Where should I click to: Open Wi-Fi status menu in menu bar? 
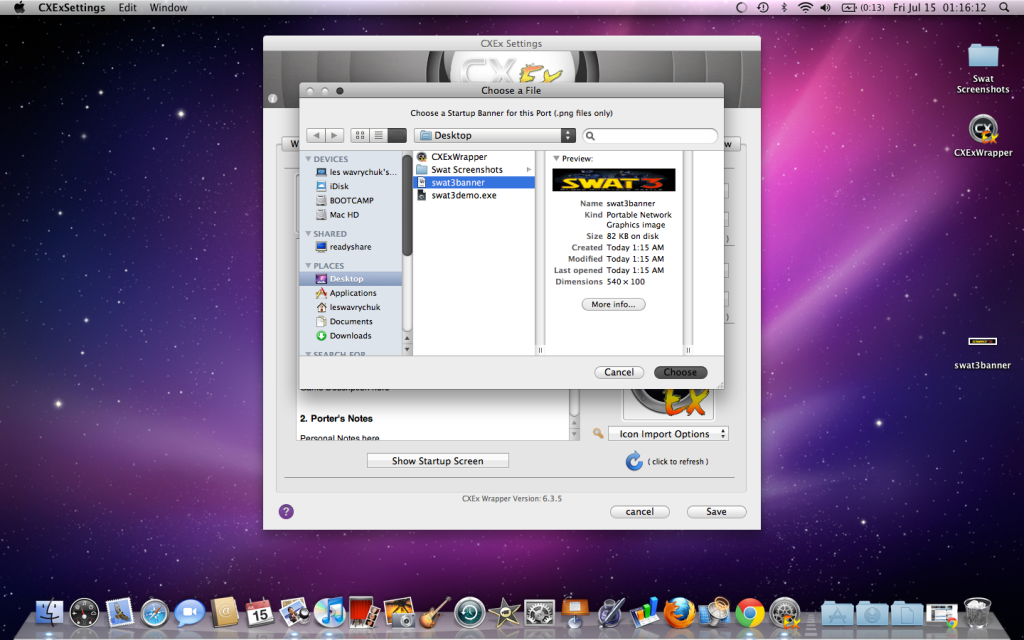click(805, 8)
